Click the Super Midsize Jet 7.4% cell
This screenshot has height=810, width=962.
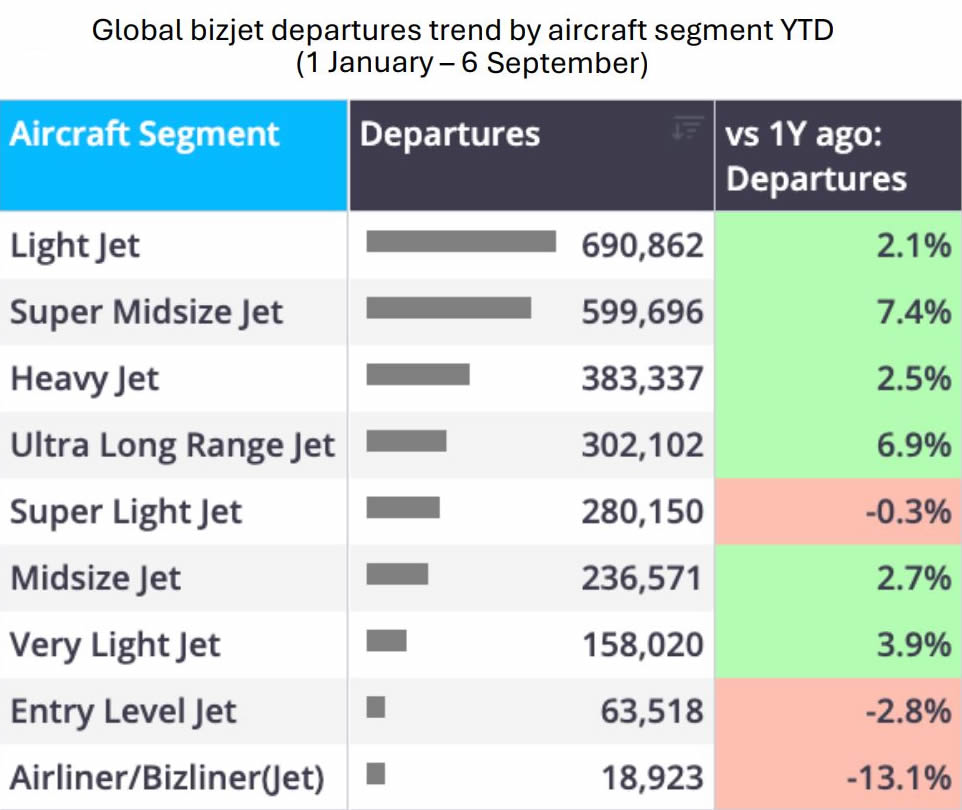(838, 312)
